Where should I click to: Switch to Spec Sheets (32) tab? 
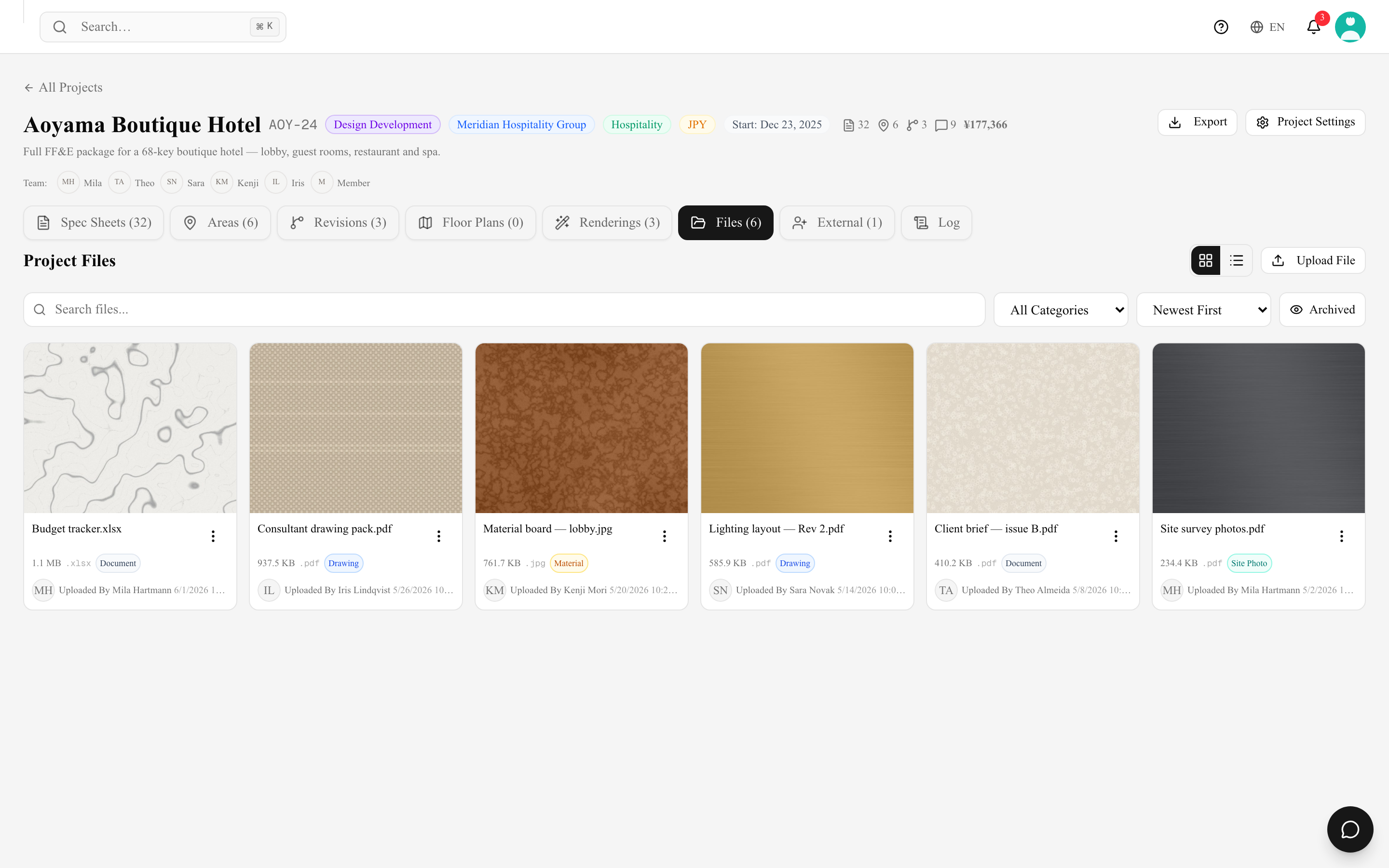(x=94, y=223)
